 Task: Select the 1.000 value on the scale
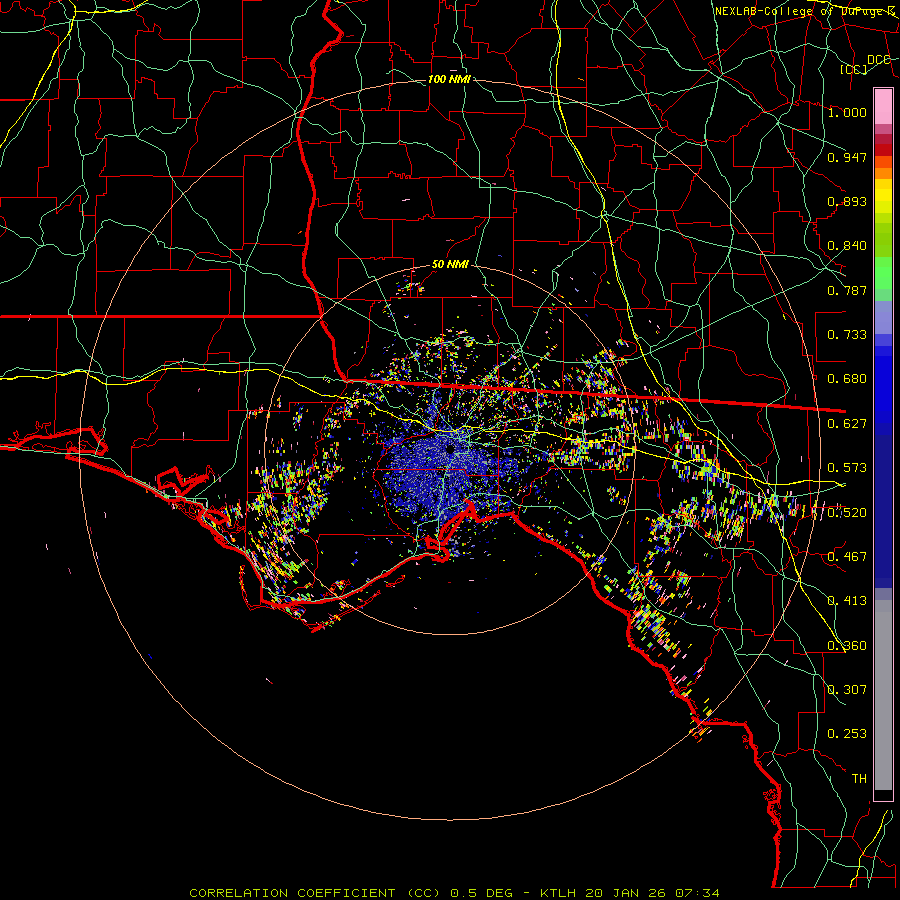(x=847, y=112)
